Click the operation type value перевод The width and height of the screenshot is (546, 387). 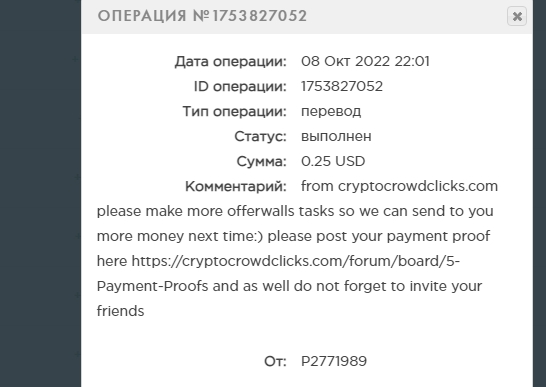pos(331,112)
